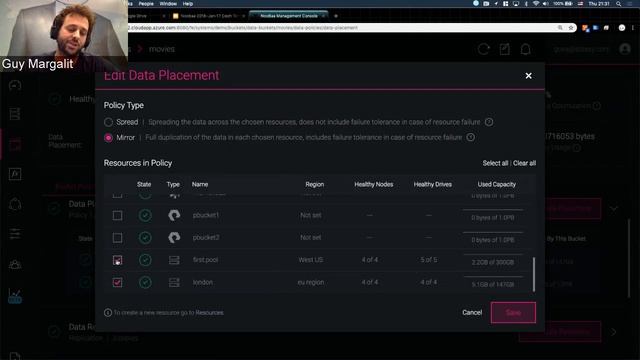Save the data placement changes
Screen dimensions: 640x360
(513, 313)
